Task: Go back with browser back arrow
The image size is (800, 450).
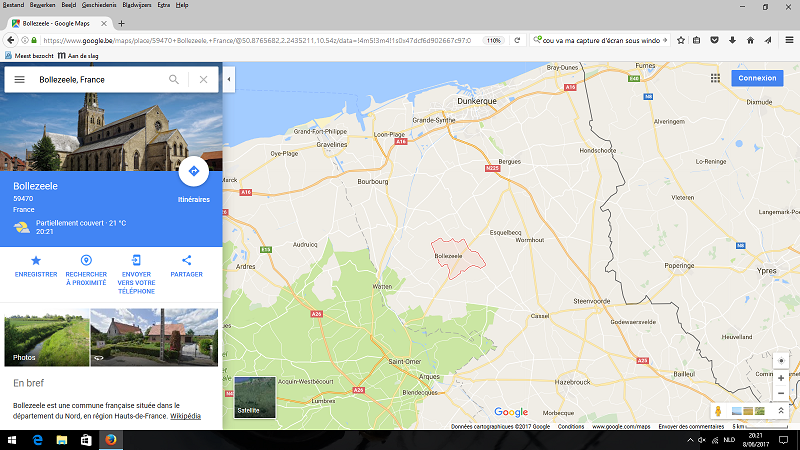Action: (x=11, y=40)
